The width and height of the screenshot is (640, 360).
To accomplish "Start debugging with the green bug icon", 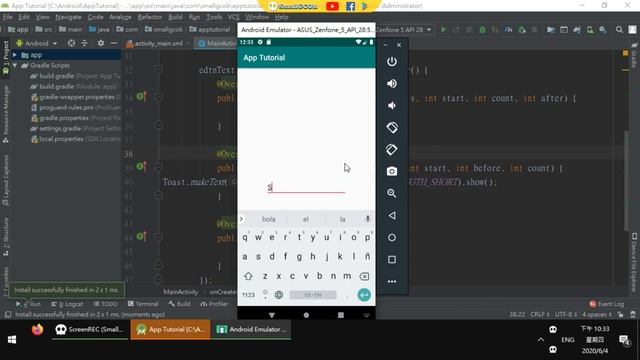I will [x=482, y=30].
